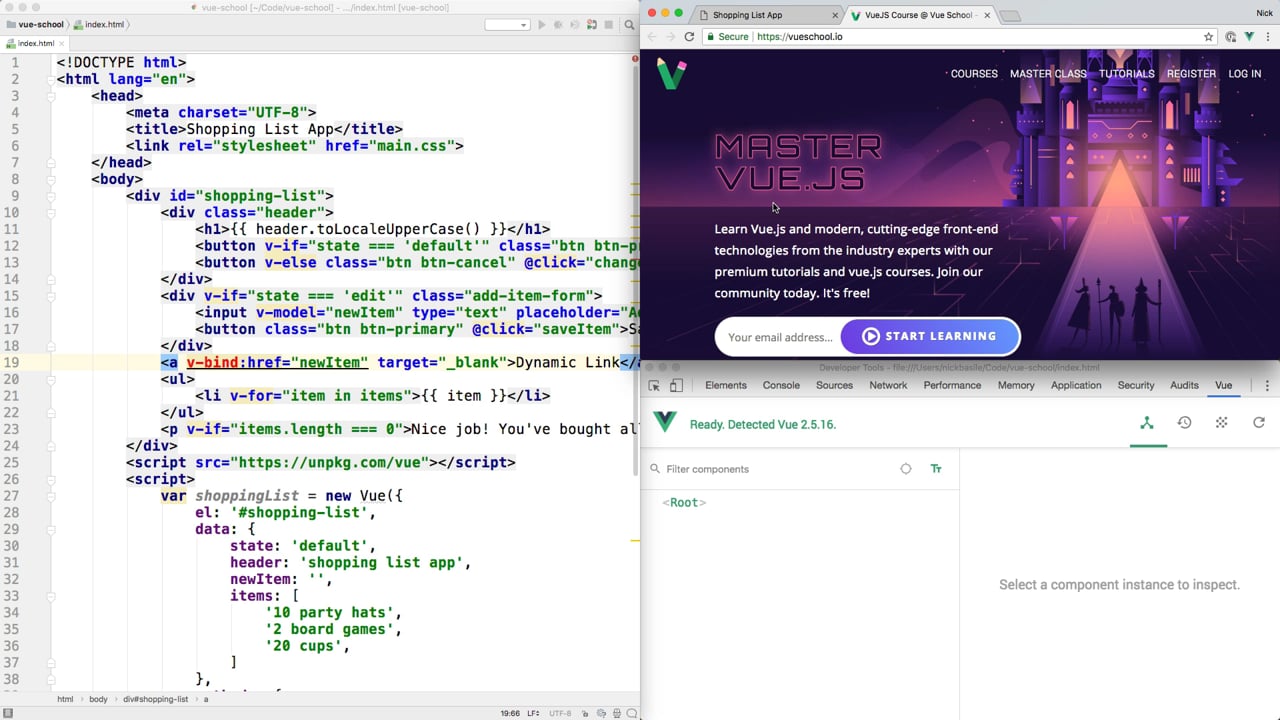Click the search magnifier icon in the IDE toolbar
The image size is (1280, 720).
click(630, 25)
